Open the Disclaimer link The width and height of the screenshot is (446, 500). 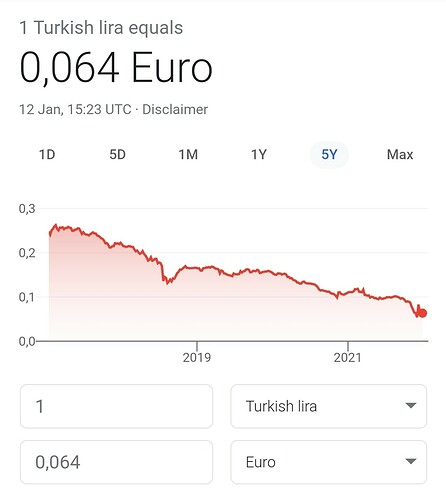[175, 109]
